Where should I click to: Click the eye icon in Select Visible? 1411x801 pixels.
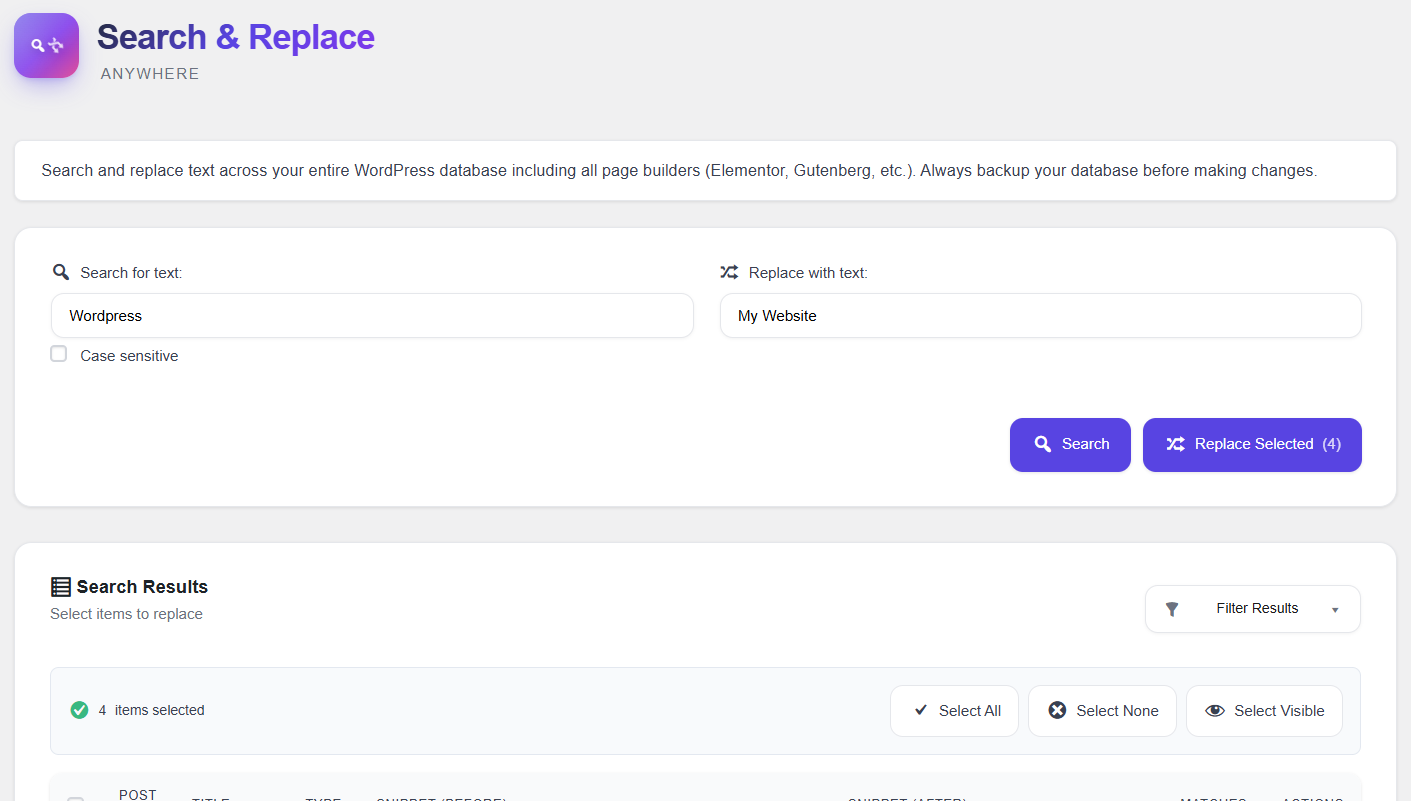pos(1215,710)
